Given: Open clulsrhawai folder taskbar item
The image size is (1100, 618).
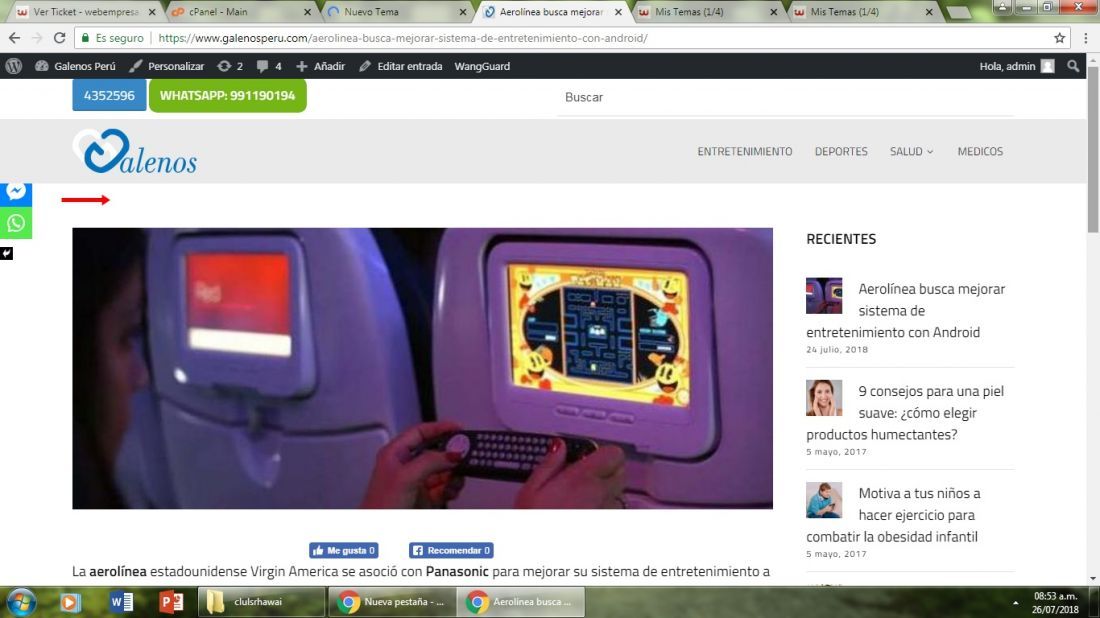Looking at the screenshot, I should tap(261, 602).
